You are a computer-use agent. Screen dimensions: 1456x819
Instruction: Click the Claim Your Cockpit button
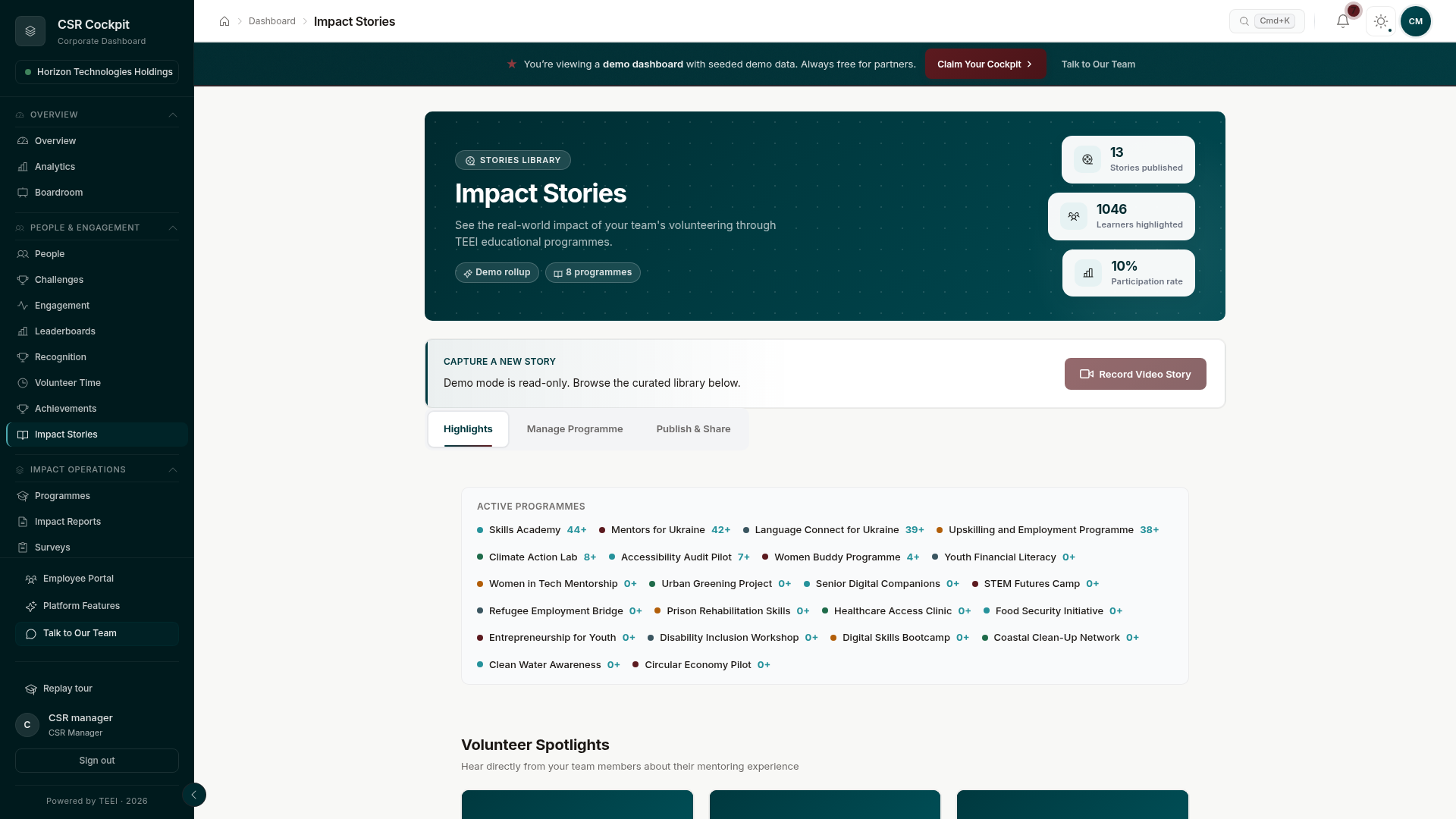[985, 64]
